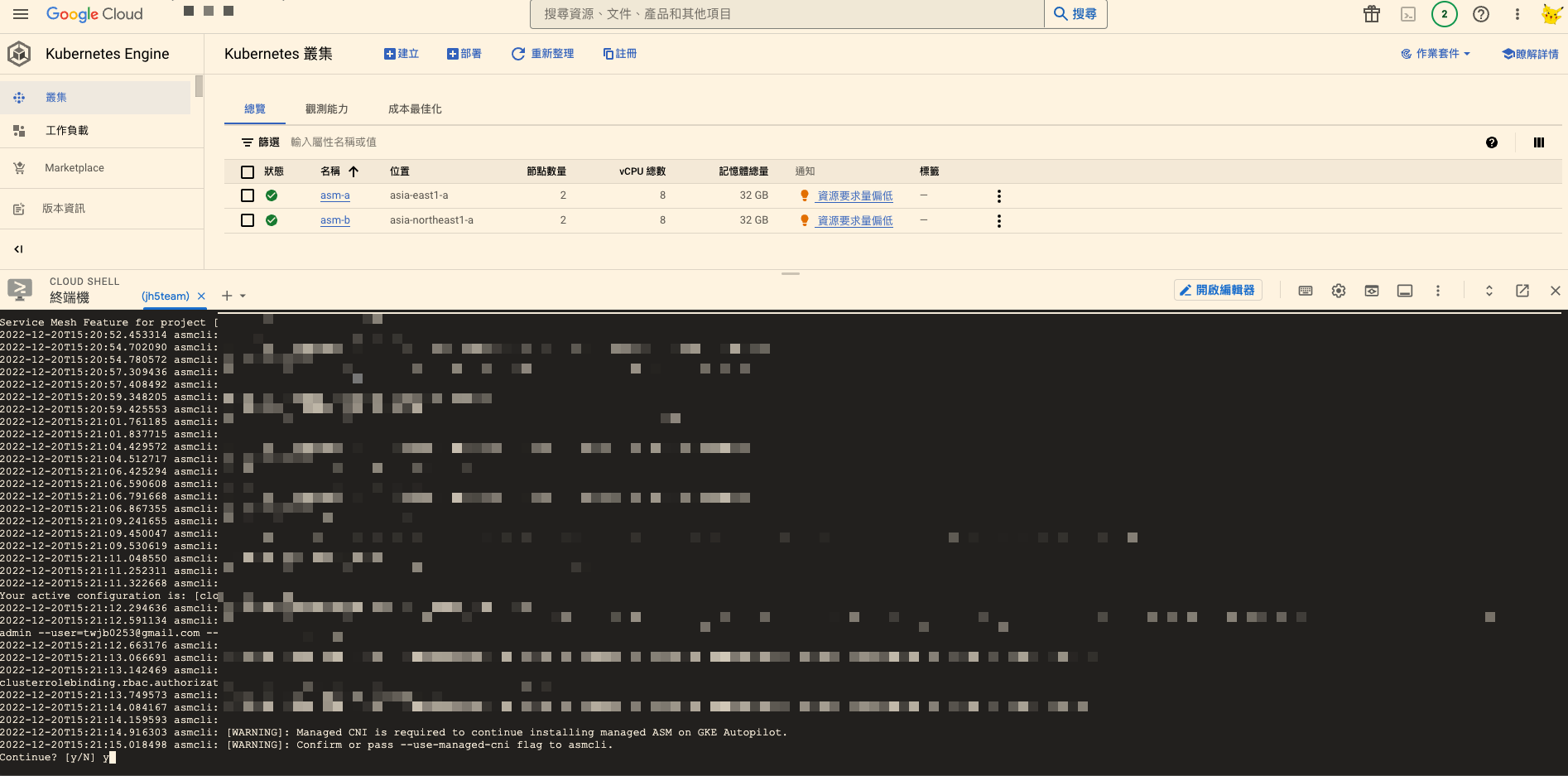Open Cloud Shell terminal settings gear
This screenshot has height=776, width=1568.
click(x=1339, y=291)
